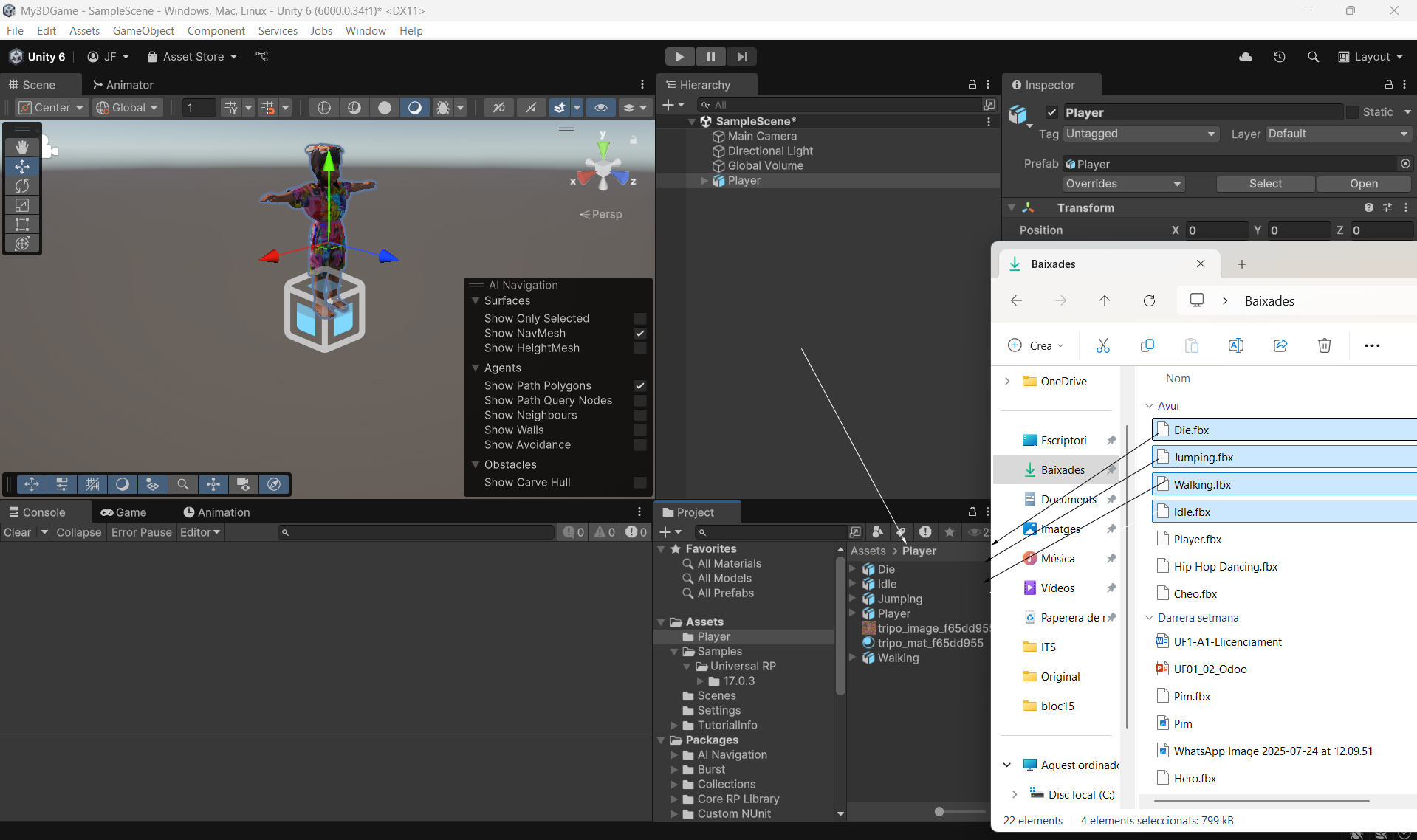Image resolution: width=1417 pixels, height=840 pixels.
Task: Open the Undo History clock icon
Action: click(1279, 57)
